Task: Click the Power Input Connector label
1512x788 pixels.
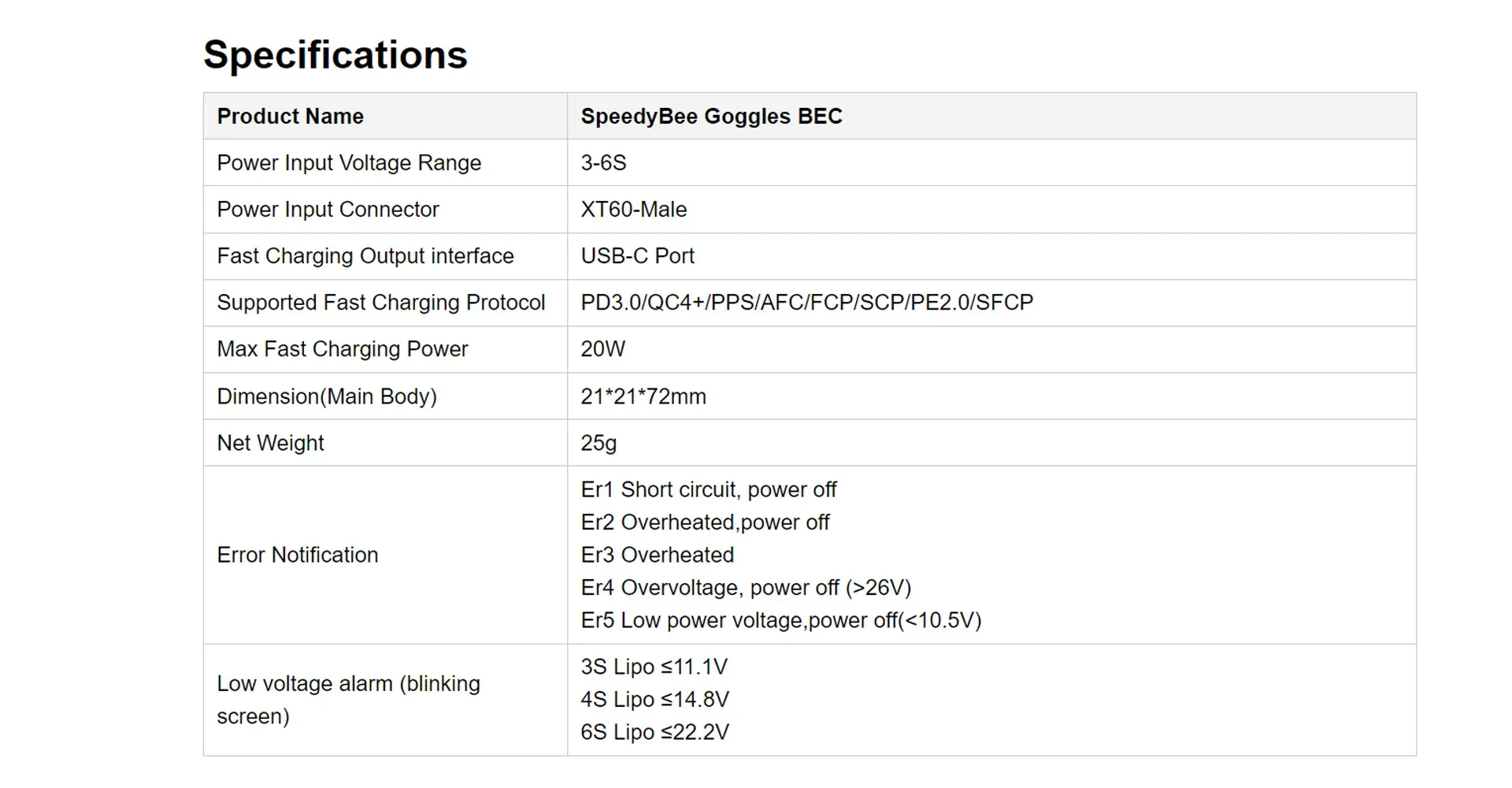Action: [328, 210]
